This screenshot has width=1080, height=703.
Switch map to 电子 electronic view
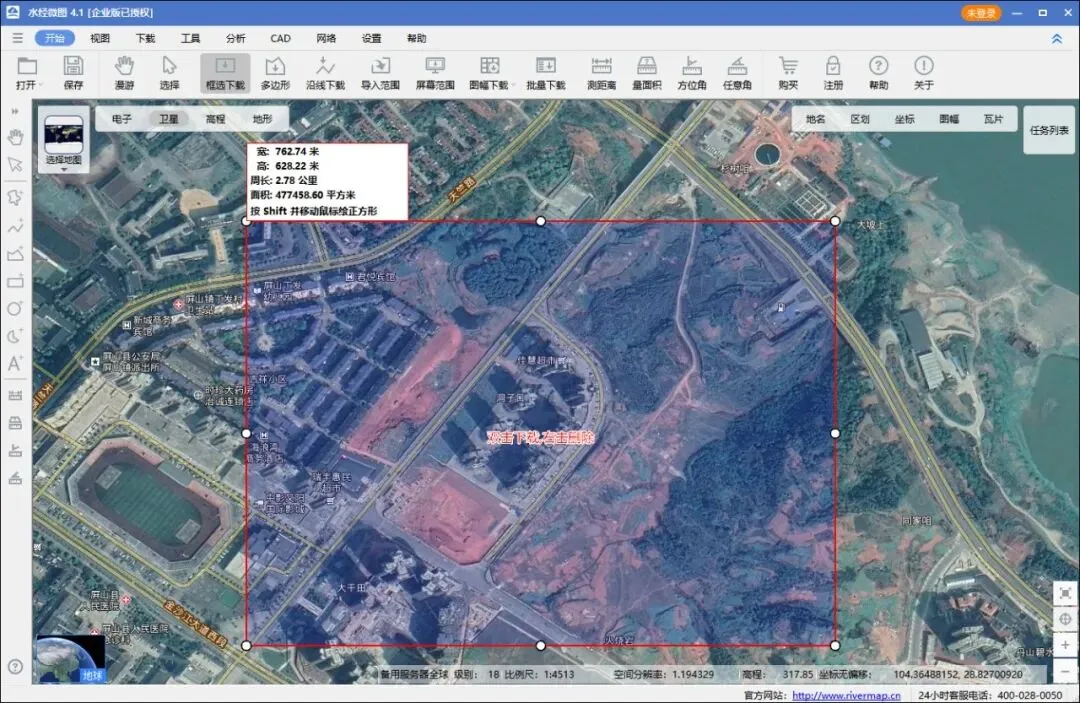(122, 119)
